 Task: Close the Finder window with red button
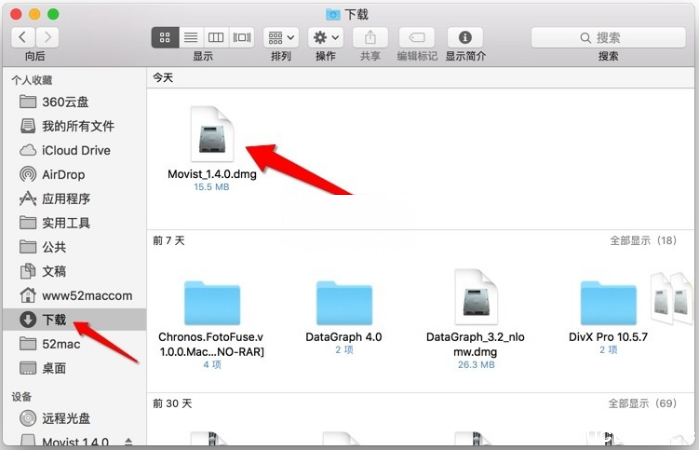coord(16,14)
